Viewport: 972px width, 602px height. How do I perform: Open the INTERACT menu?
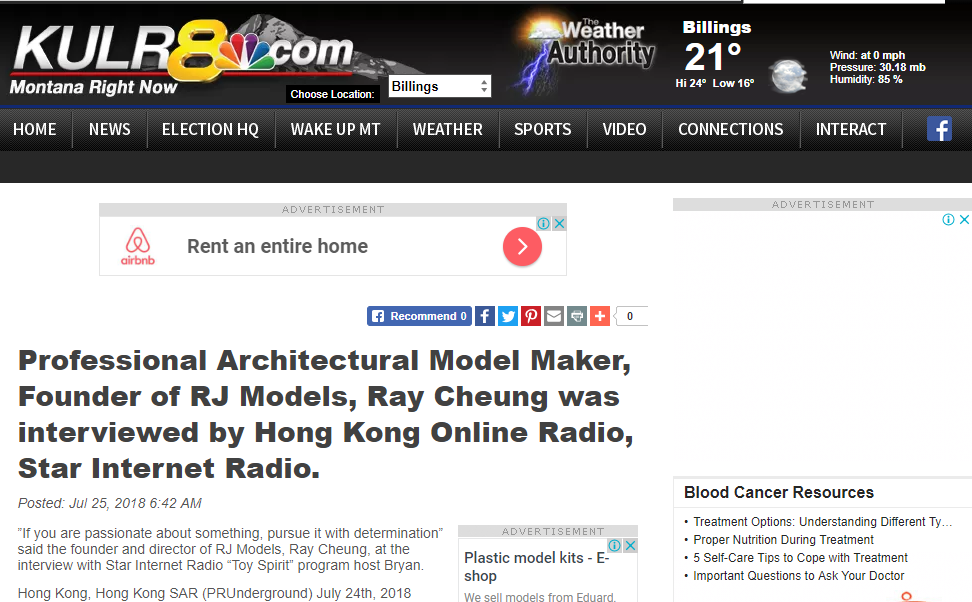[850, 129]
